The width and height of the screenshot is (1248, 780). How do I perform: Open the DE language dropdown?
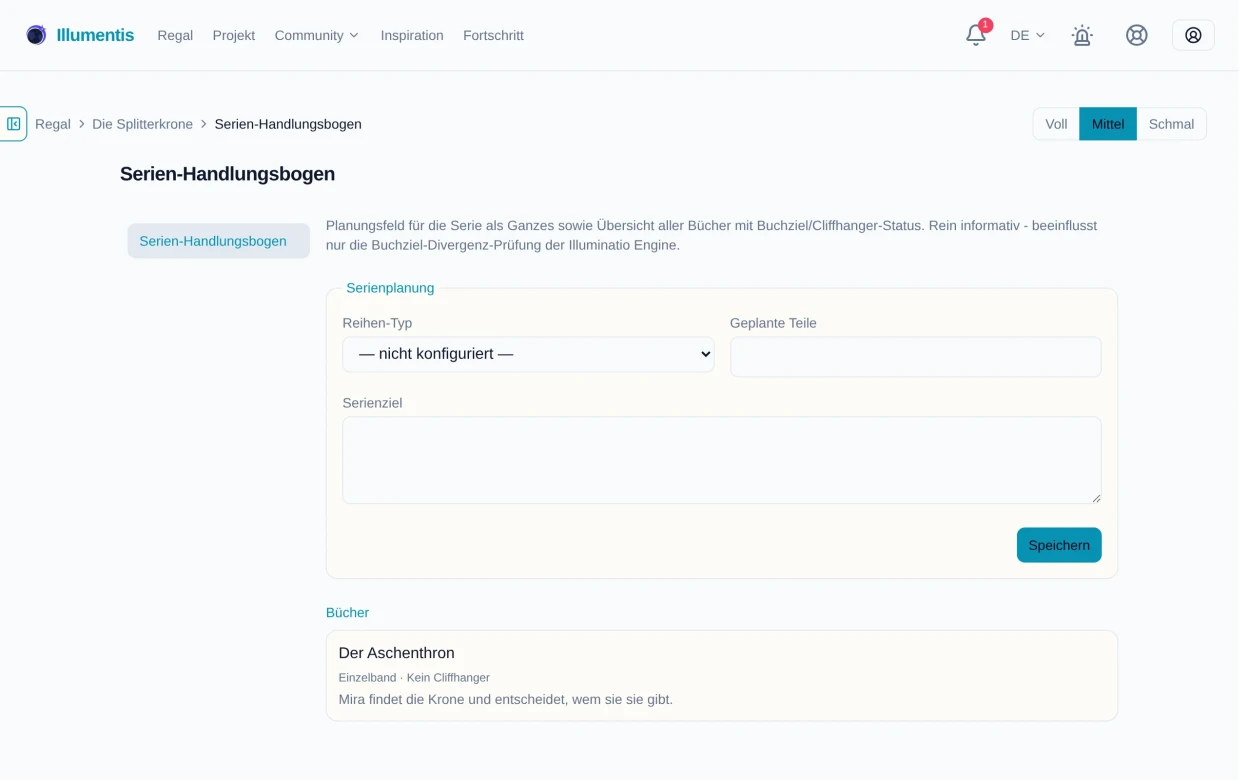(x=1028, y=35)
